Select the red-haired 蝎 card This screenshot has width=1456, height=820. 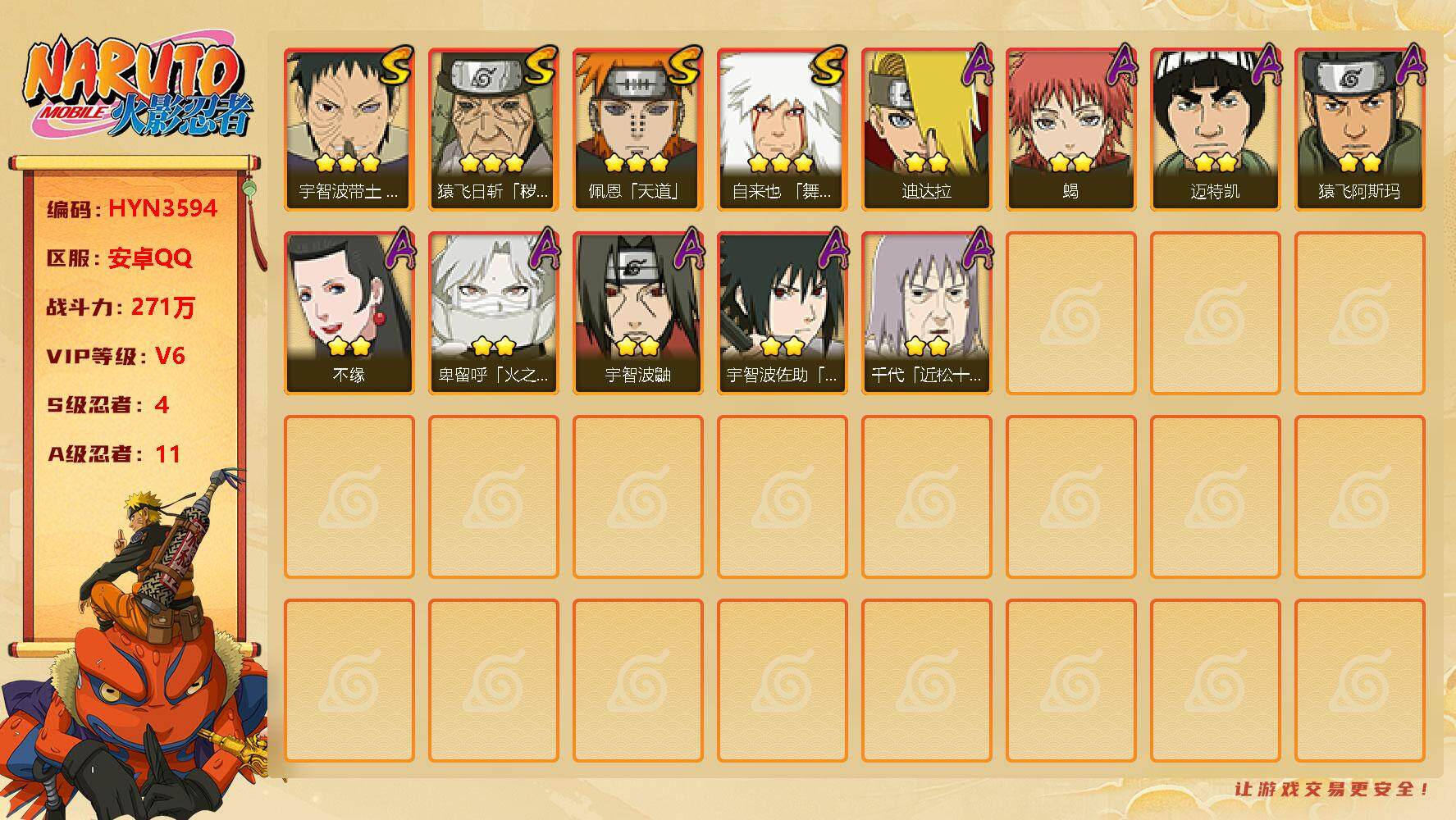click(x=1071, y=130)
